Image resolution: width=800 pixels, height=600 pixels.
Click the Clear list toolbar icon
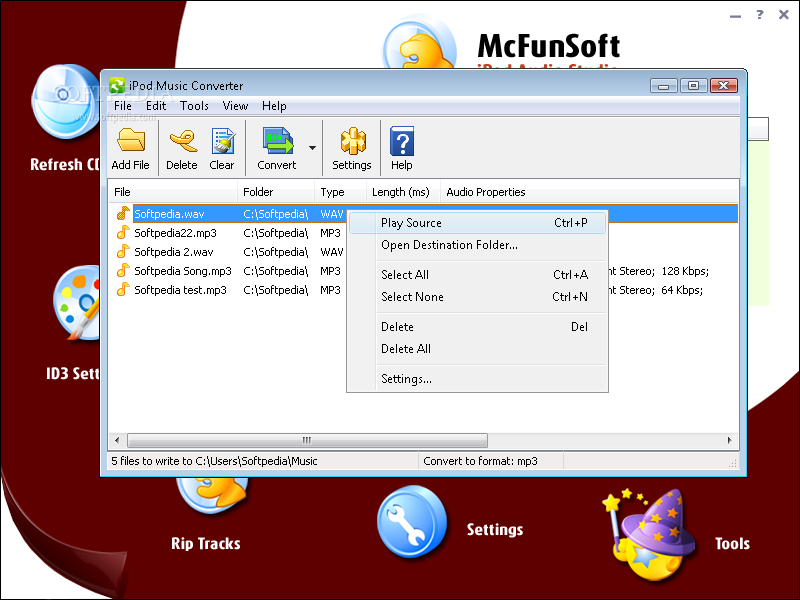coord(223,140)
